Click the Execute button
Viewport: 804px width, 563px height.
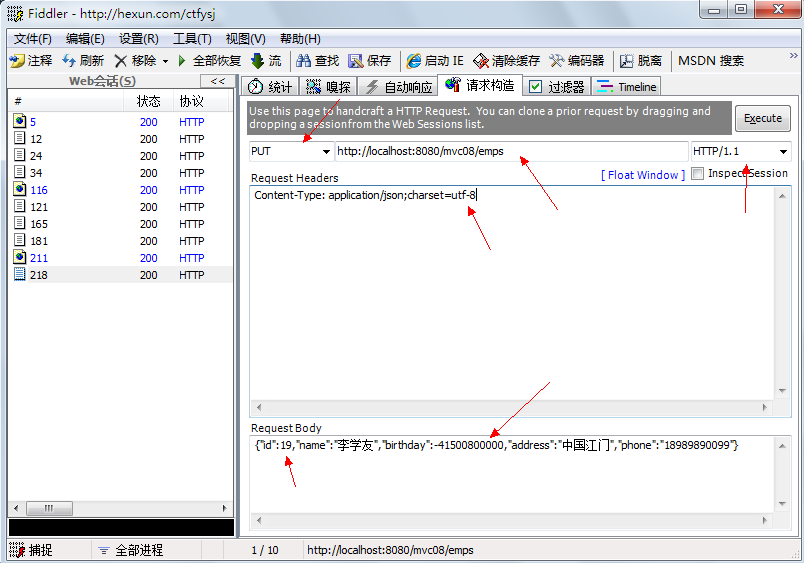(762, 118)
